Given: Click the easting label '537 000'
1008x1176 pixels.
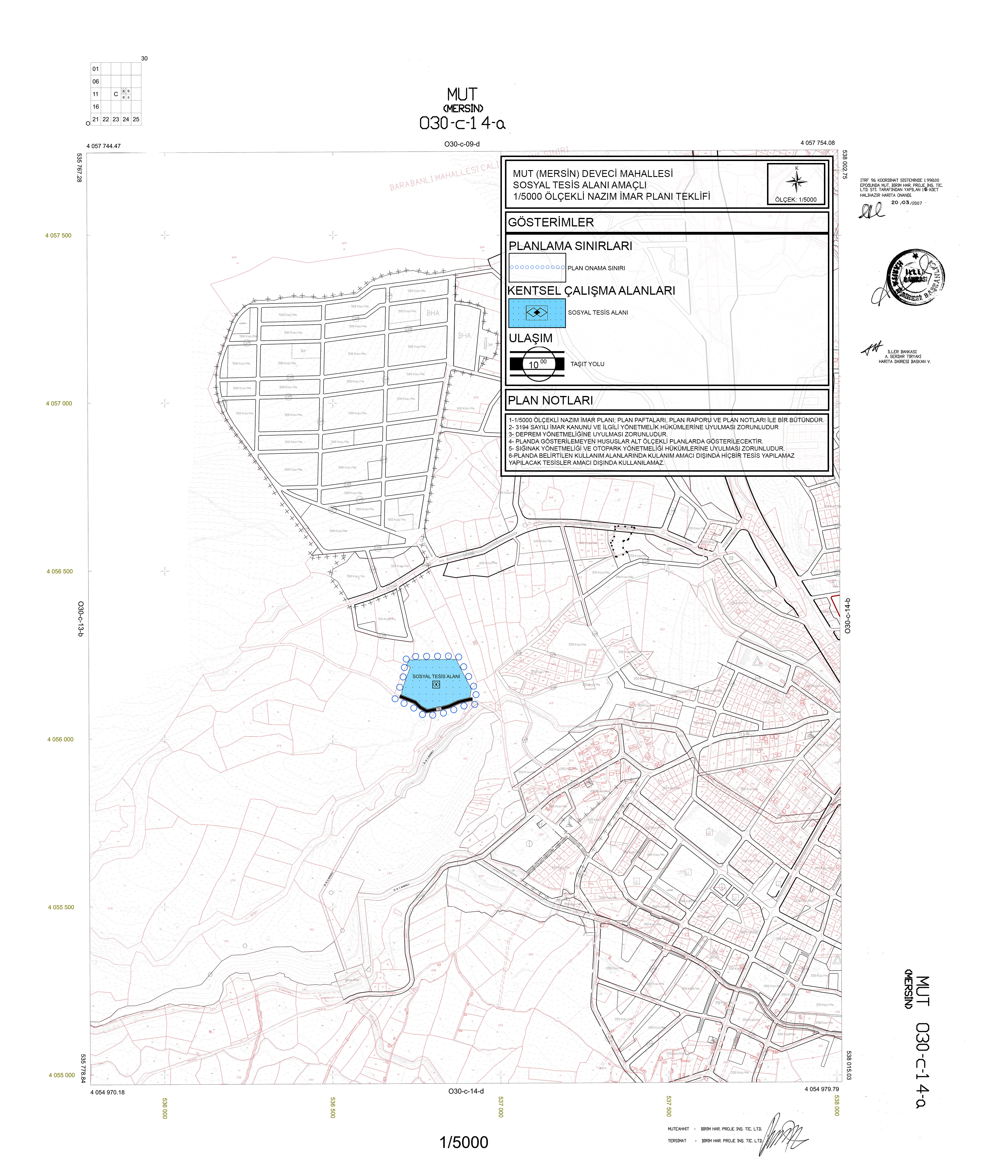Looking at the screenshot, I should pos(501,1107).
